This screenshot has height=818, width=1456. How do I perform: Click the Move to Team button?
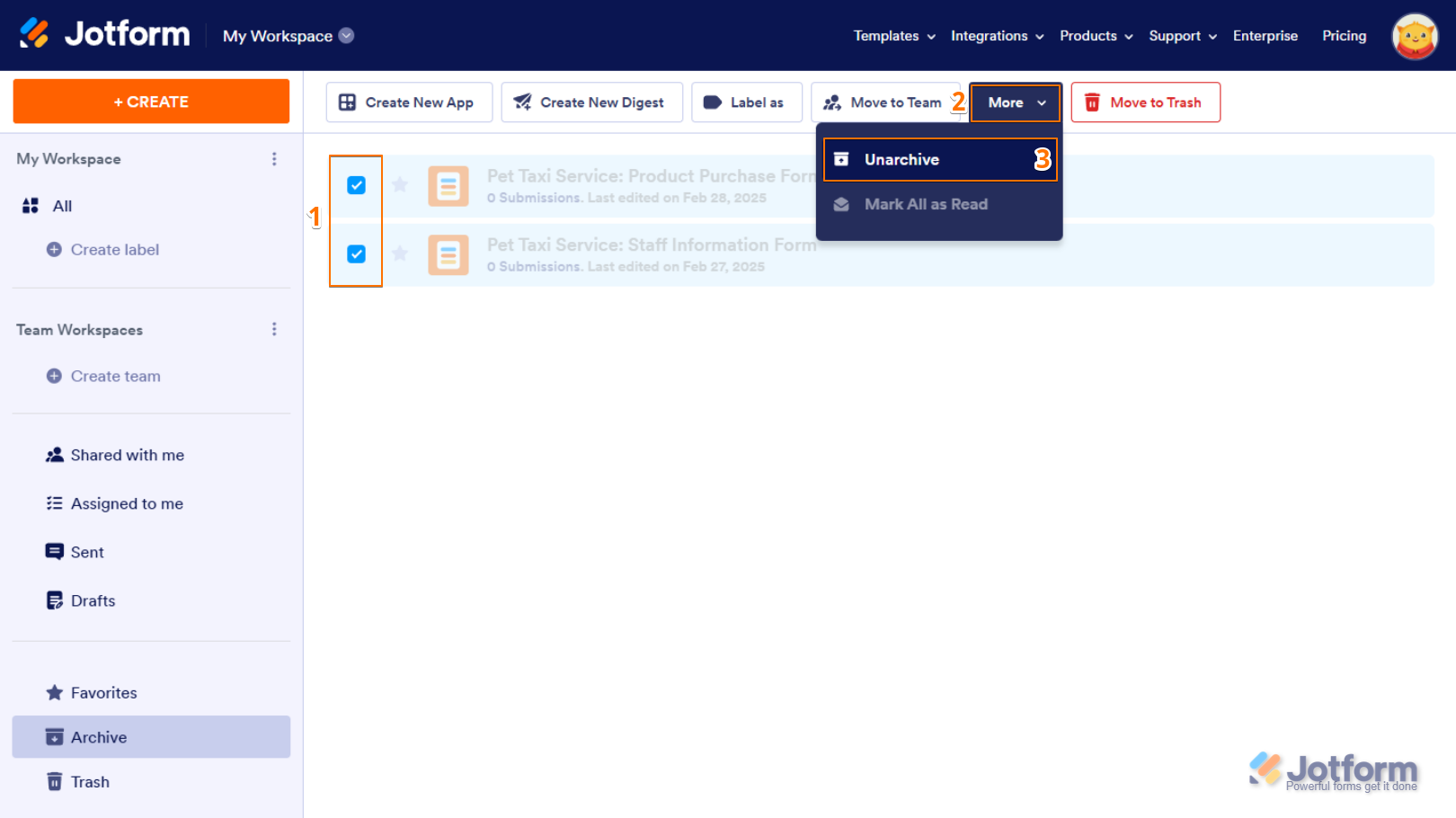pyautogui.click(x=886, y=102)
